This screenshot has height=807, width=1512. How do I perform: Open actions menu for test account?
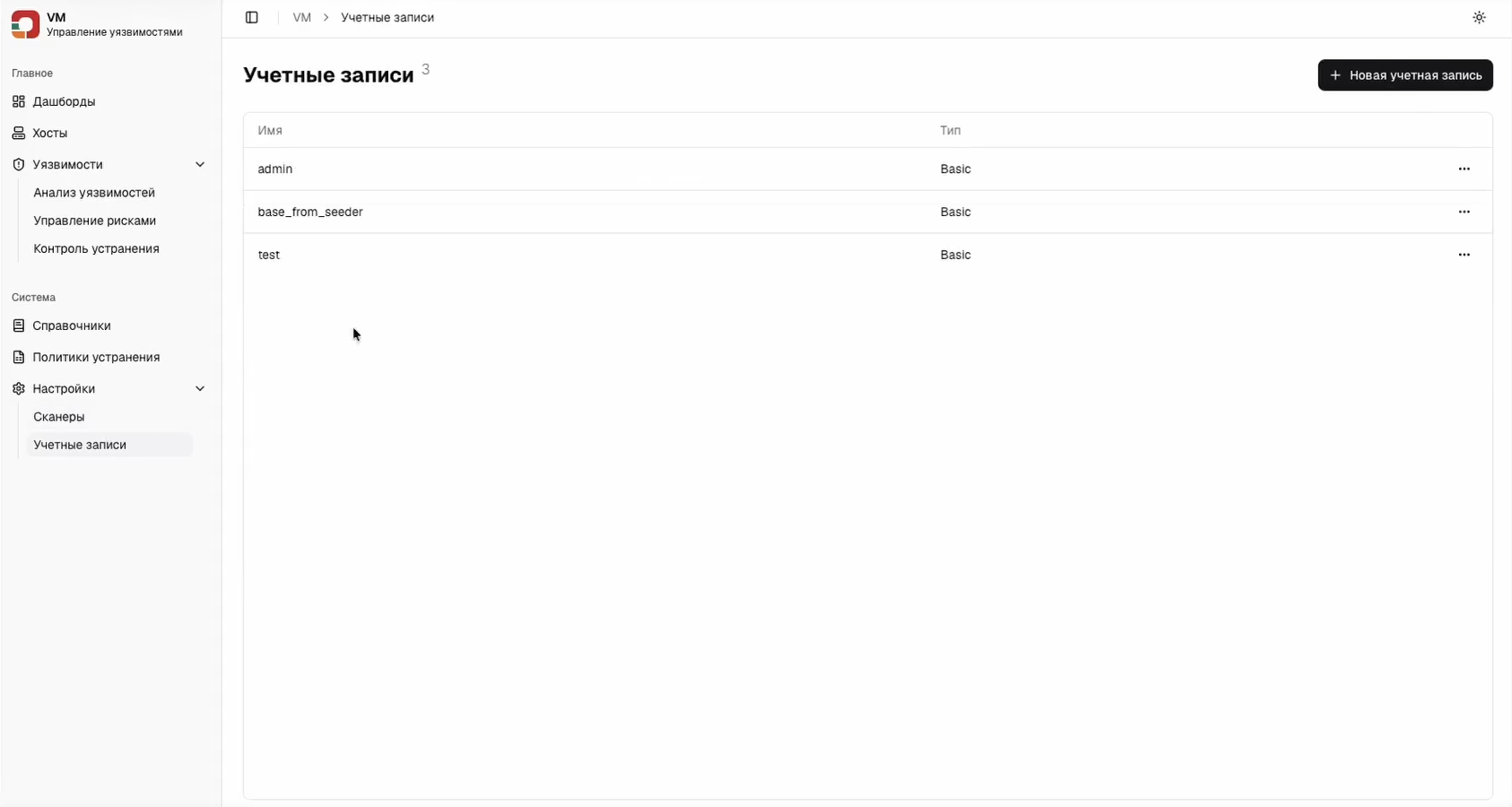point(1464,256)
